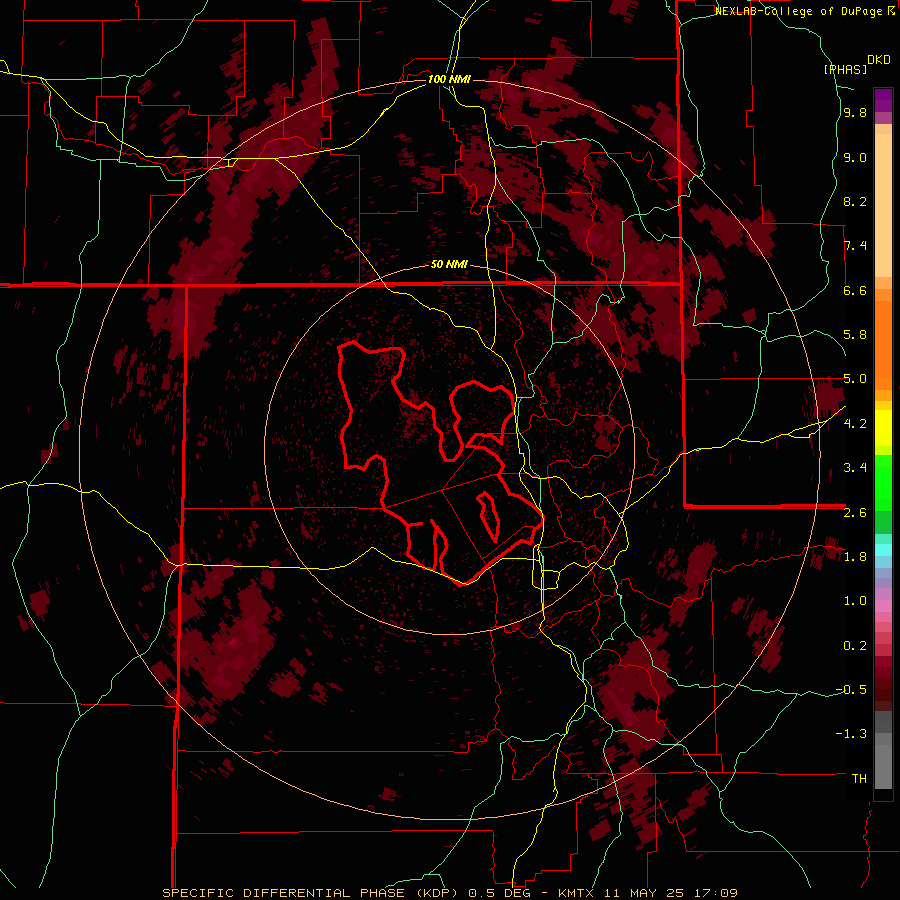Screen dimensions: 900x900
Task: Click the DKD unit label
Action: click(879, 60)
